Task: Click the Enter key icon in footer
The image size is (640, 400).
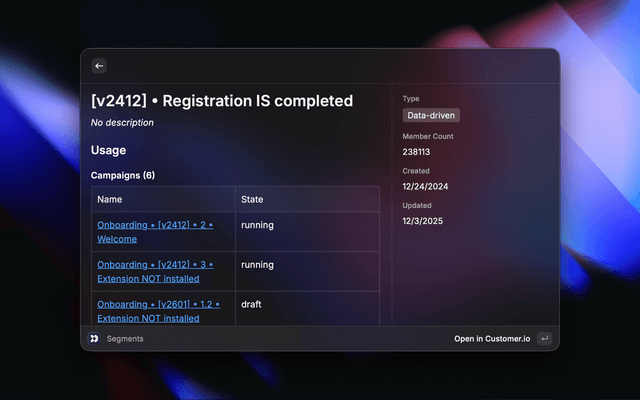Action: pos(544,339)
